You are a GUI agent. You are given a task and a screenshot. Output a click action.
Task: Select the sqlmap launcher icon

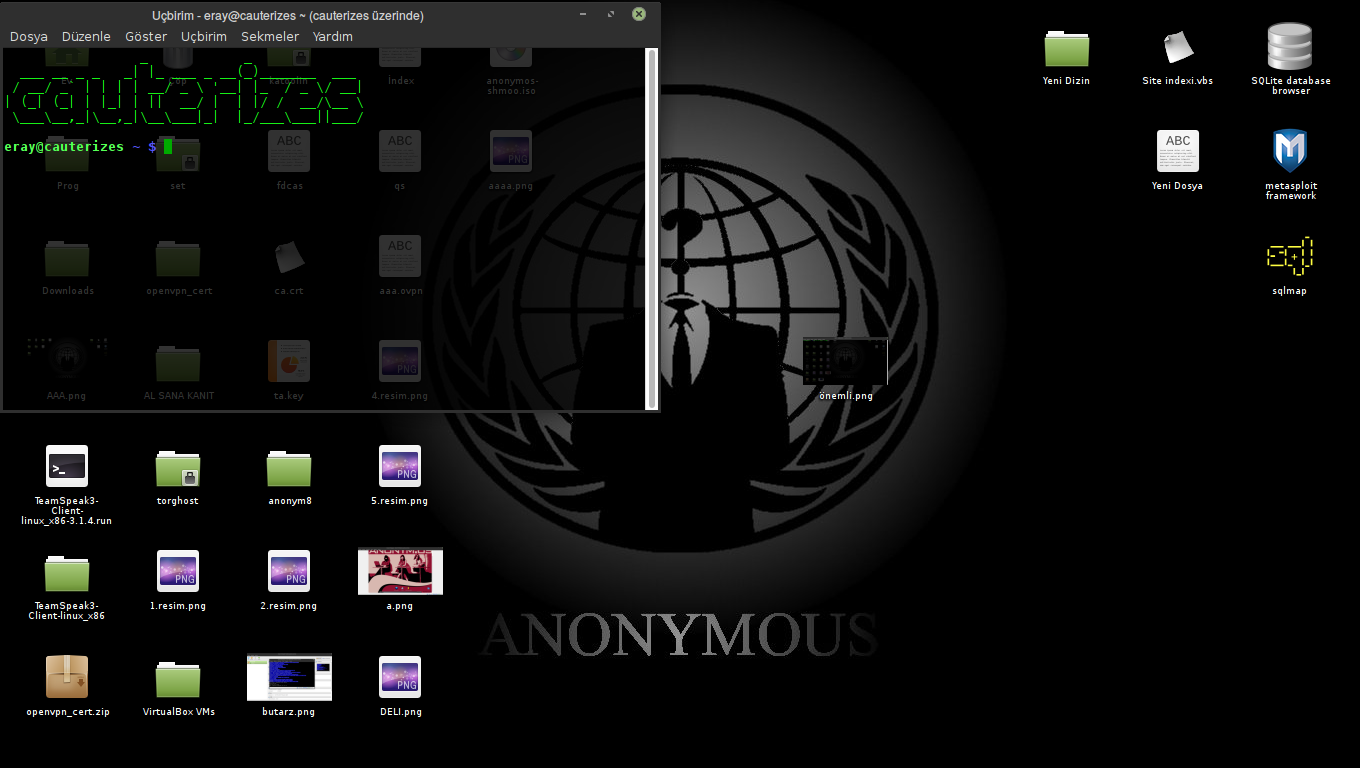coord(1290,256)
